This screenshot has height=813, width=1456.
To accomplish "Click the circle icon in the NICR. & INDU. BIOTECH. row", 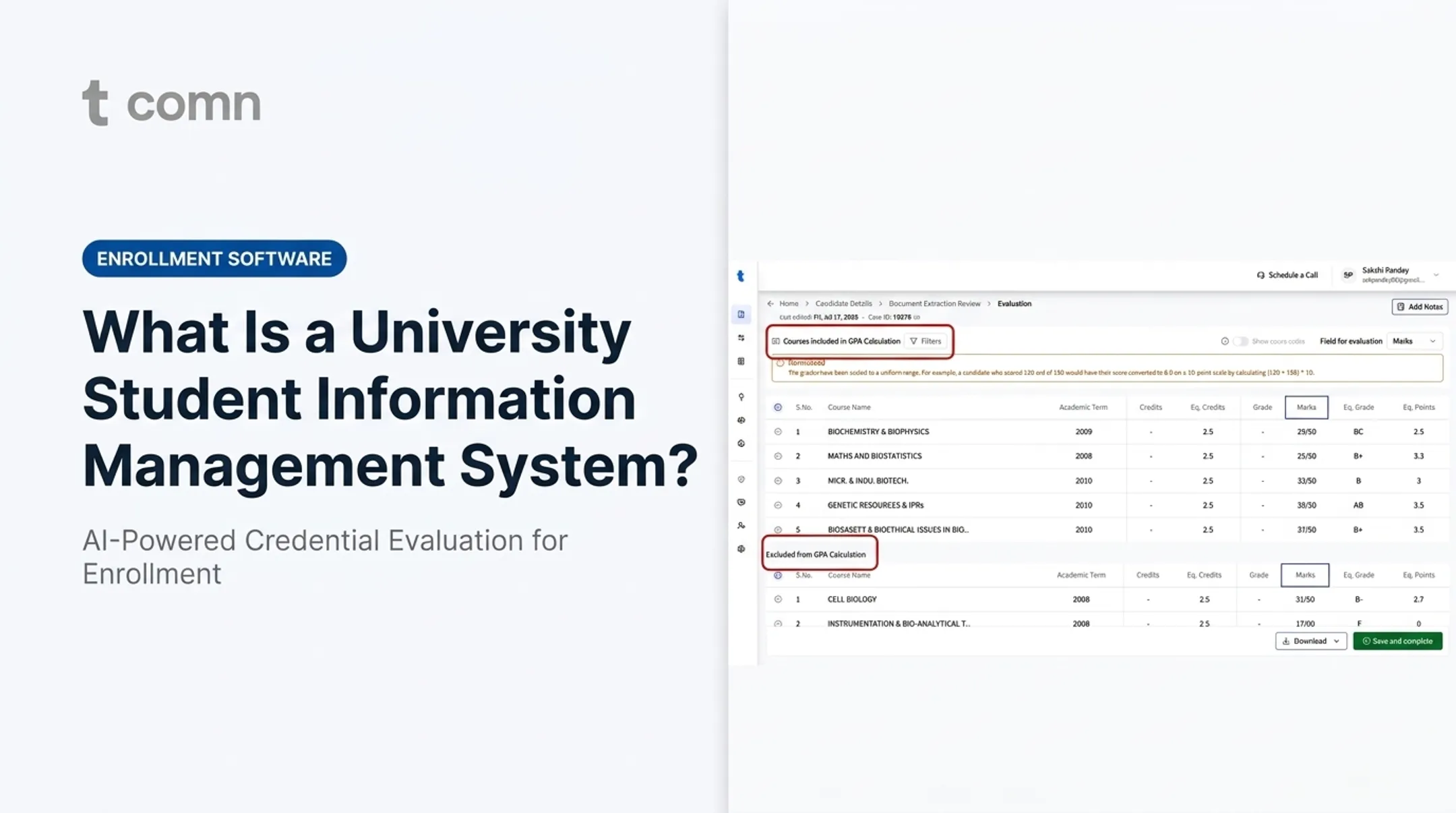I will (778, 481).
